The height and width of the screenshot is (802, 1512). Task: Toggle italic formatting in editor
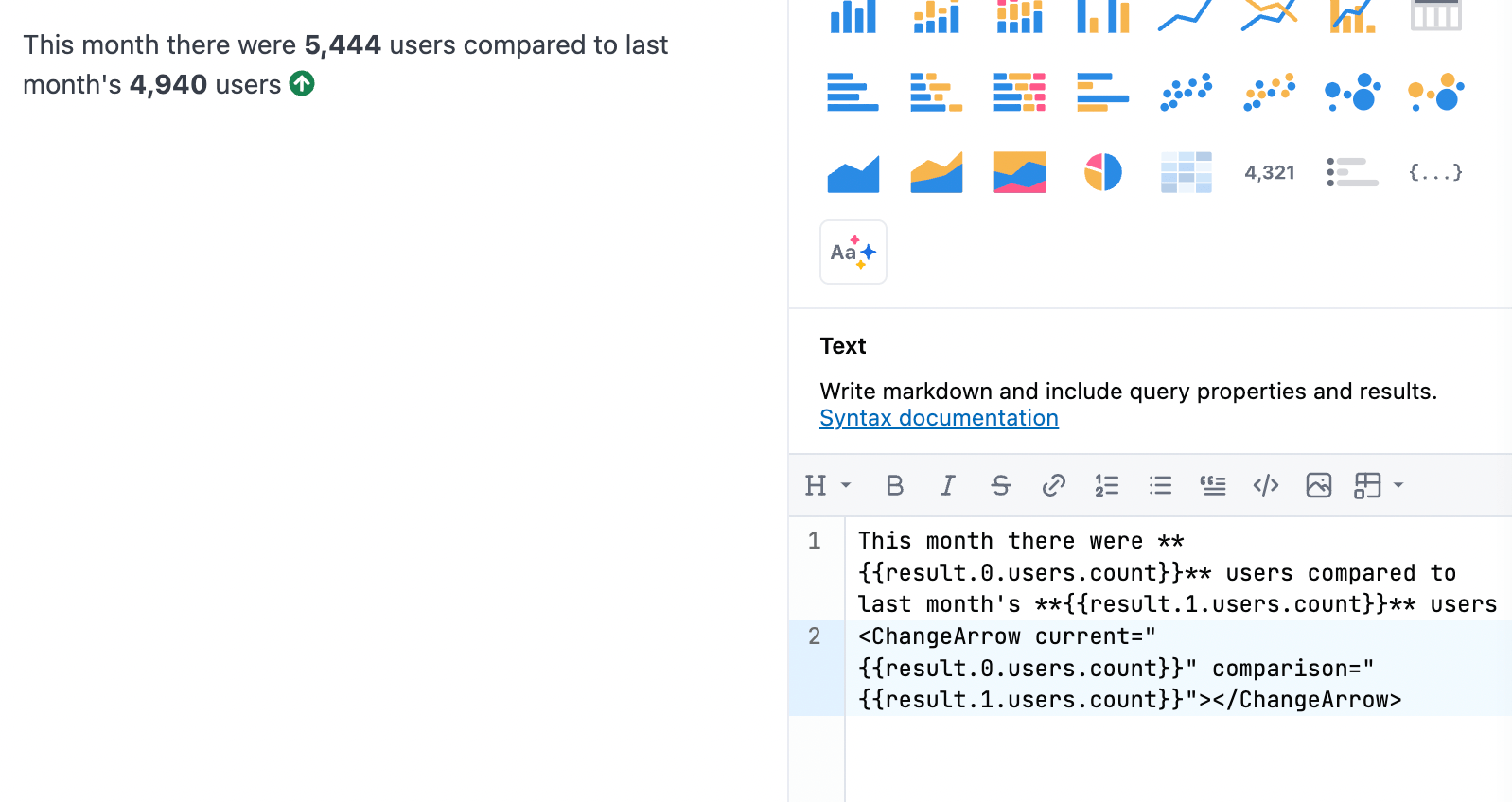pyautogui.click(x=947, y=485)
